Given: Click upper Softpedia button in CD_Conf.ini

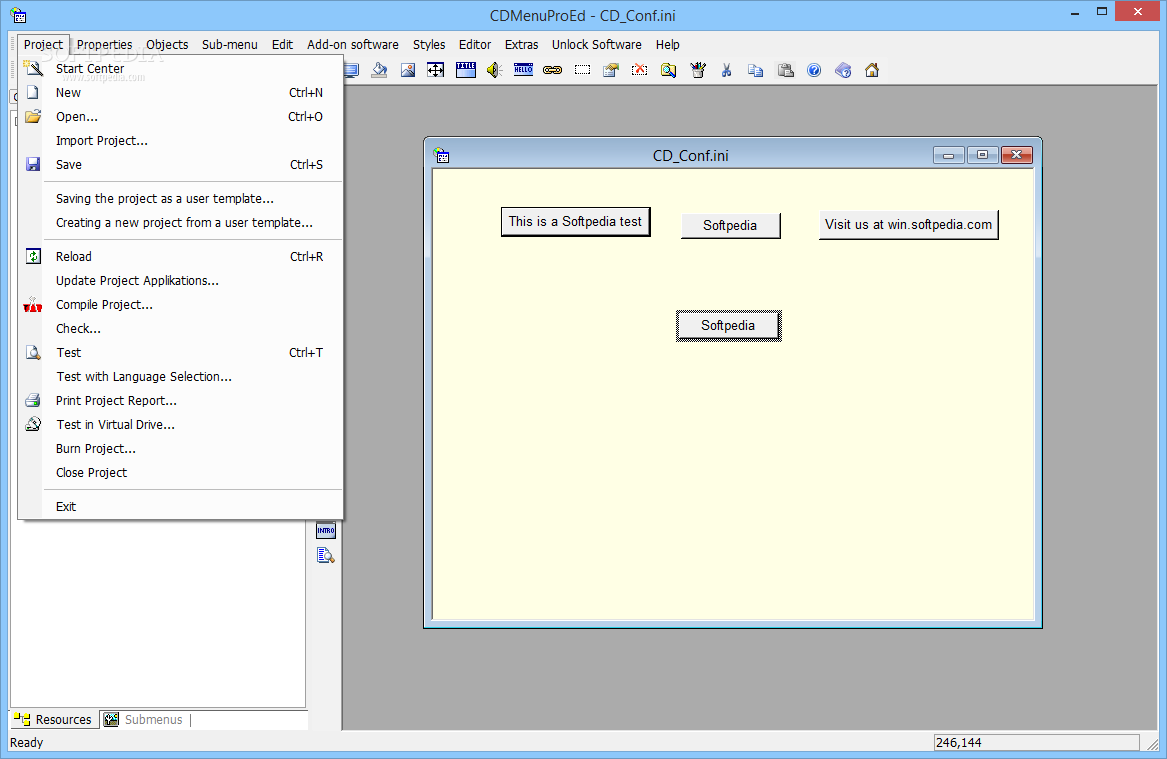Looking at the screenshot, I should click(730, 225).
